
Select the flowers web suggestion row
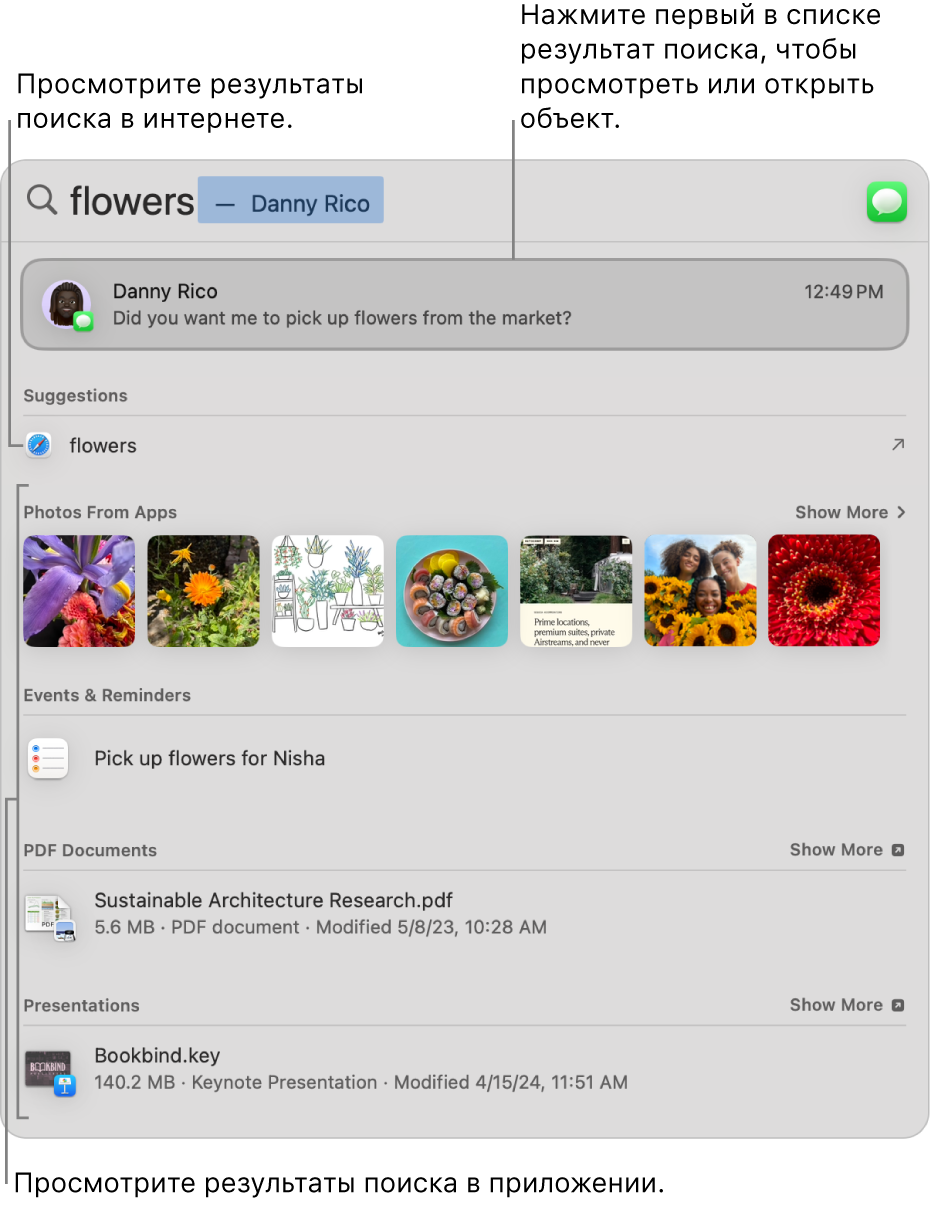coord(465,446)
